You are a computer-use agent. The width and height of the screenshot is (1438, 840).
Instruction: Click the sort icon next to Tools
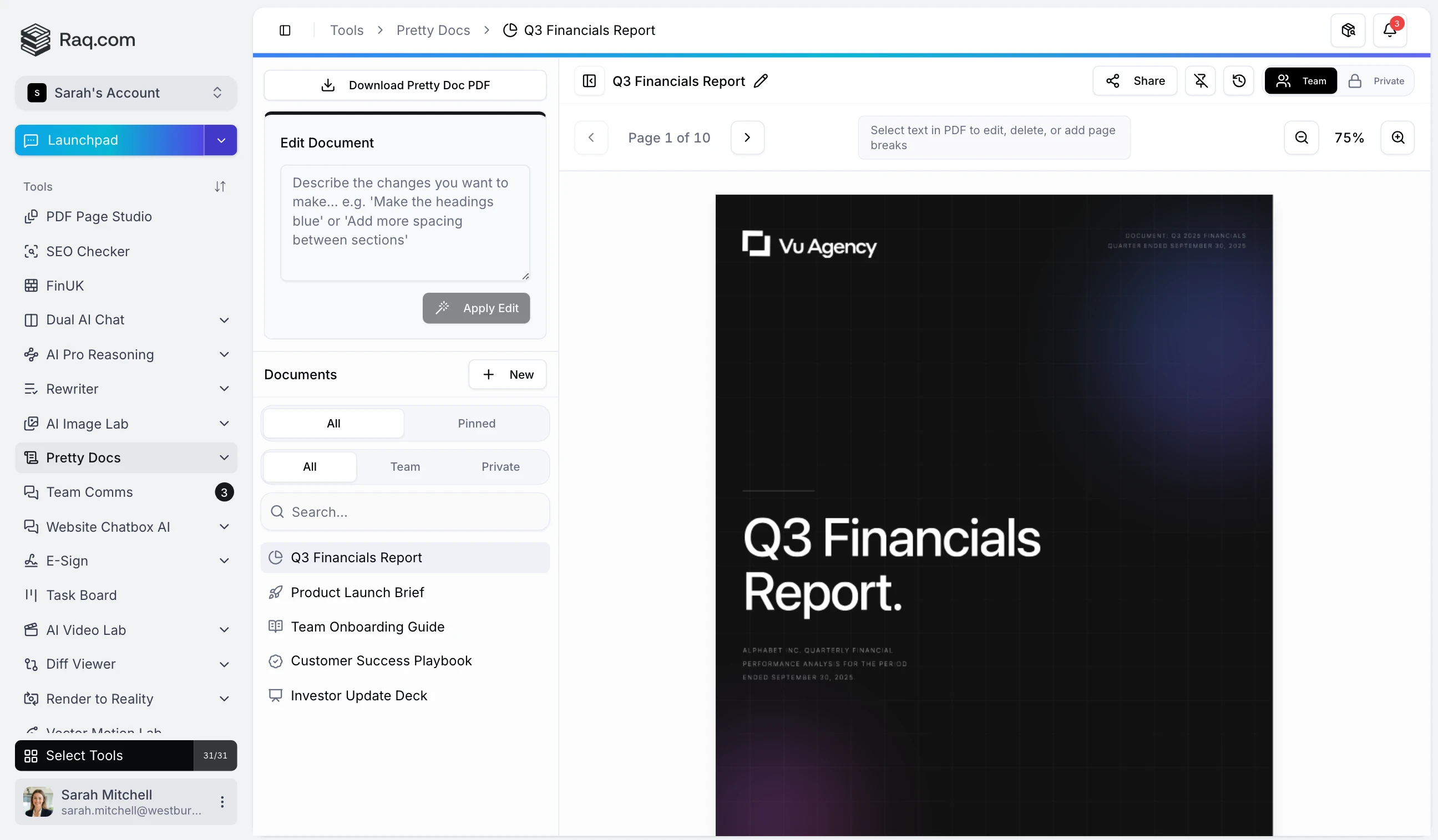[x=220, y=186]
